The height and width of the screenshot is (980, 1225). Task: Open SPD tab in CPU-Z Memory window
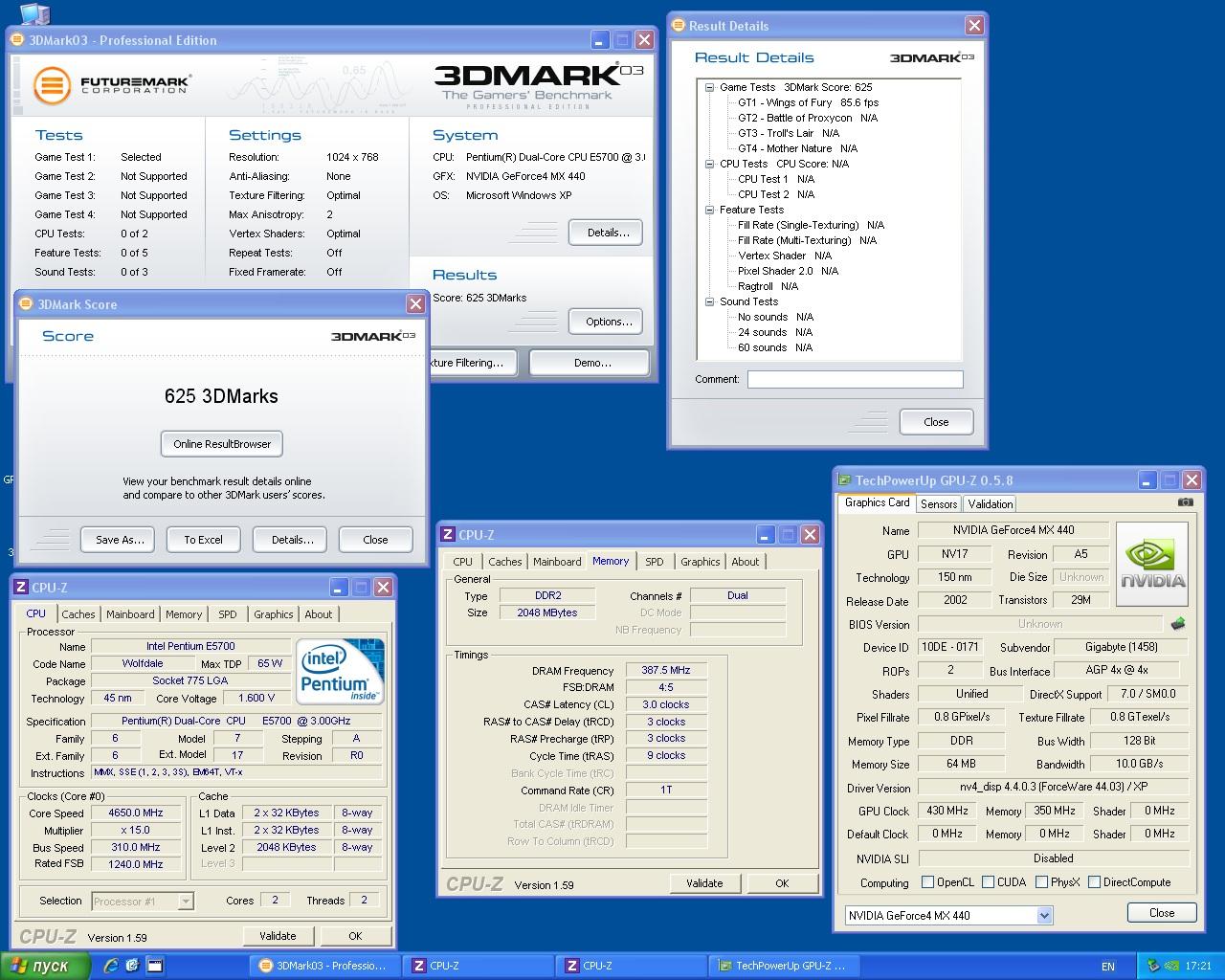coord(655,562)
